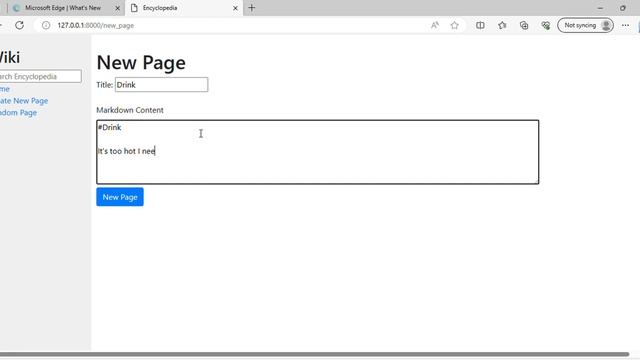Add this page to favorites star
Screen dimensions: 640x360
454,25
